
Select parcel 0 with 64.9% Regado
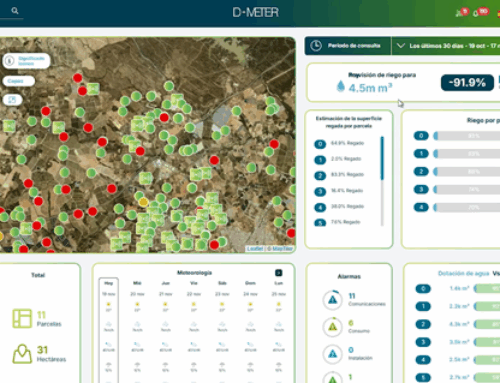click(x=339, y=144)
